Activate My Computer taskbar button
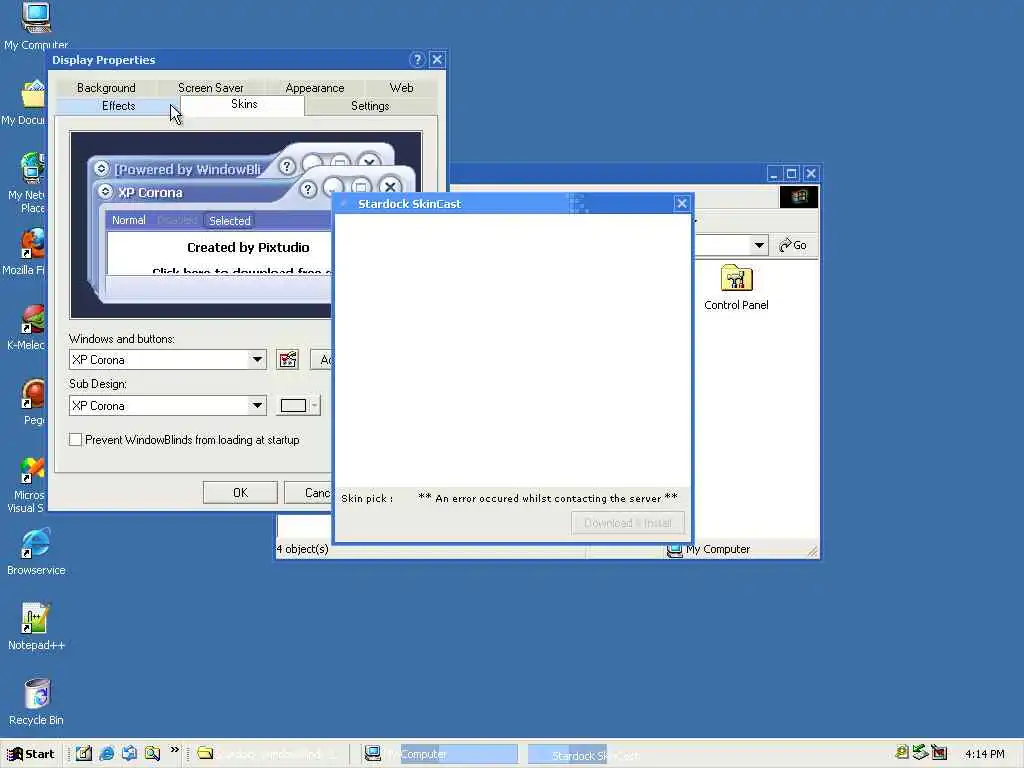The image size is (1024, 768). click(441, 754)
